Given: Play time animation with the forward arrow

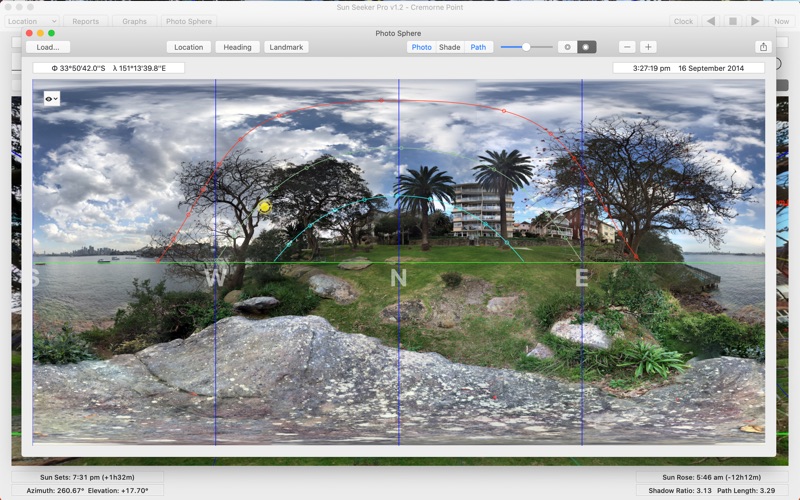Looking at the screenshot, I should pos(755,21).
